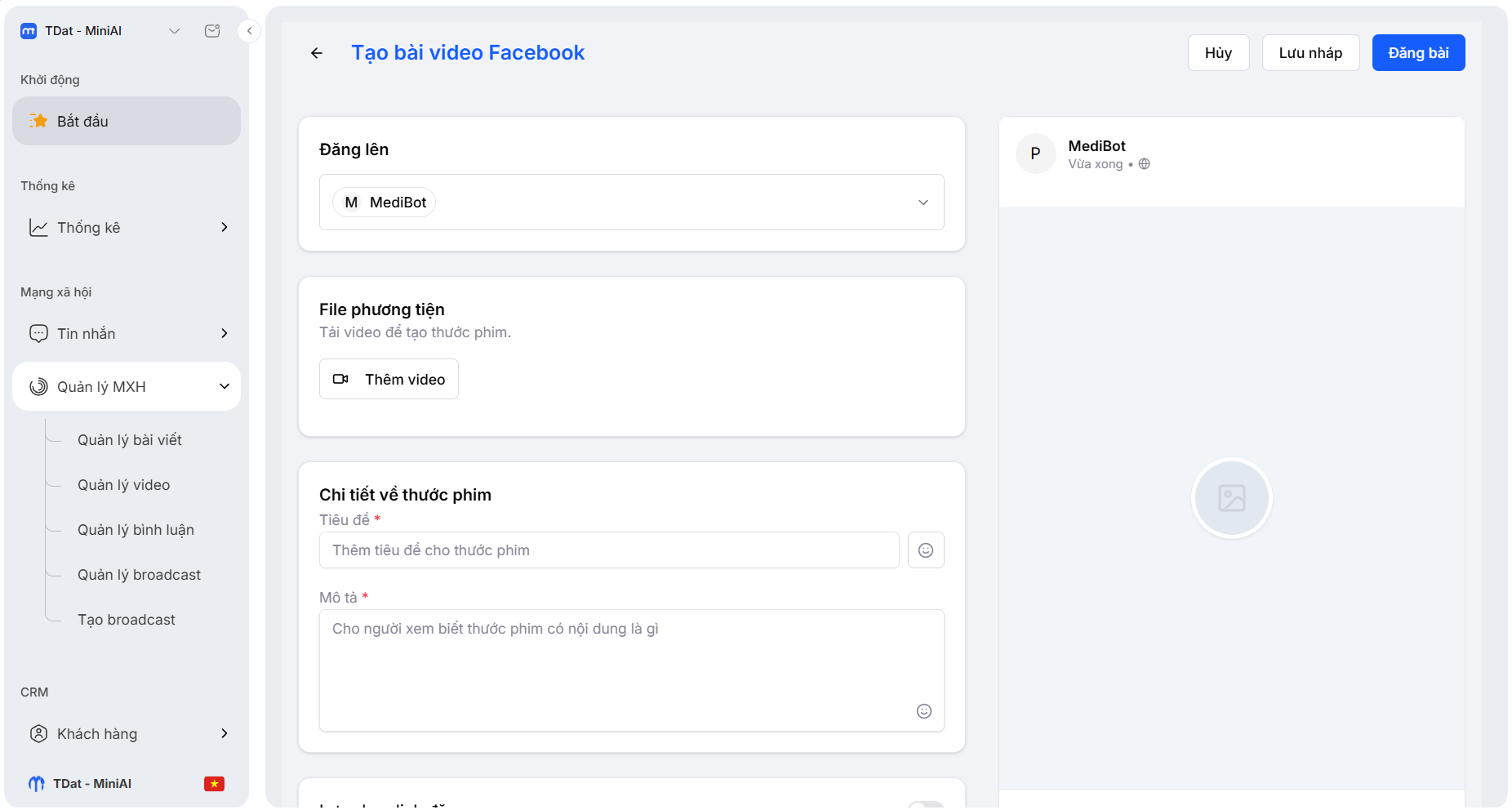Click the Khách hàng person icon

pos(38,734)
